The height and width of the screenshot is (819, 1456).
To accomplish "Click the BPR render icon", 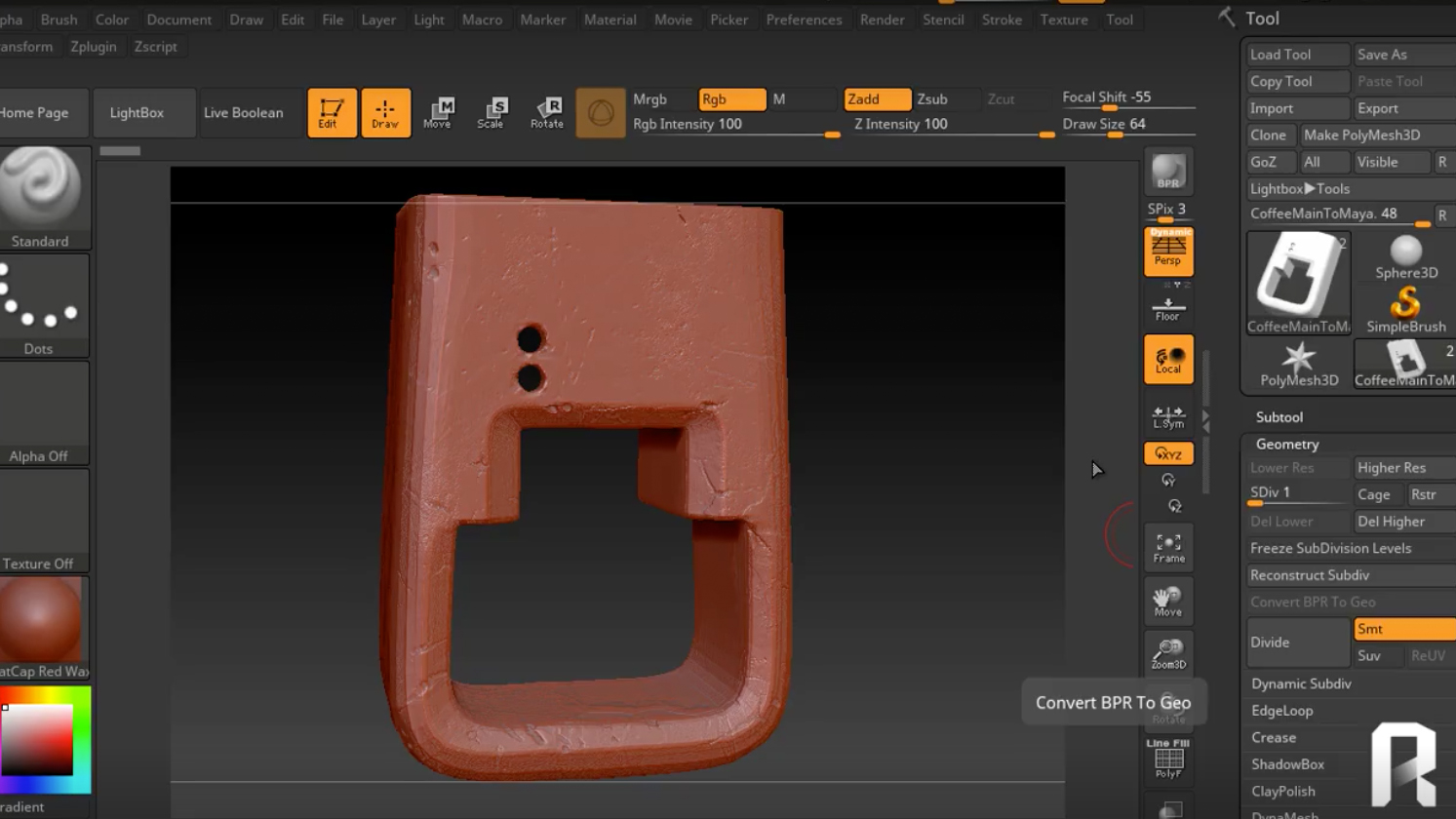I will pos(1168,172).
